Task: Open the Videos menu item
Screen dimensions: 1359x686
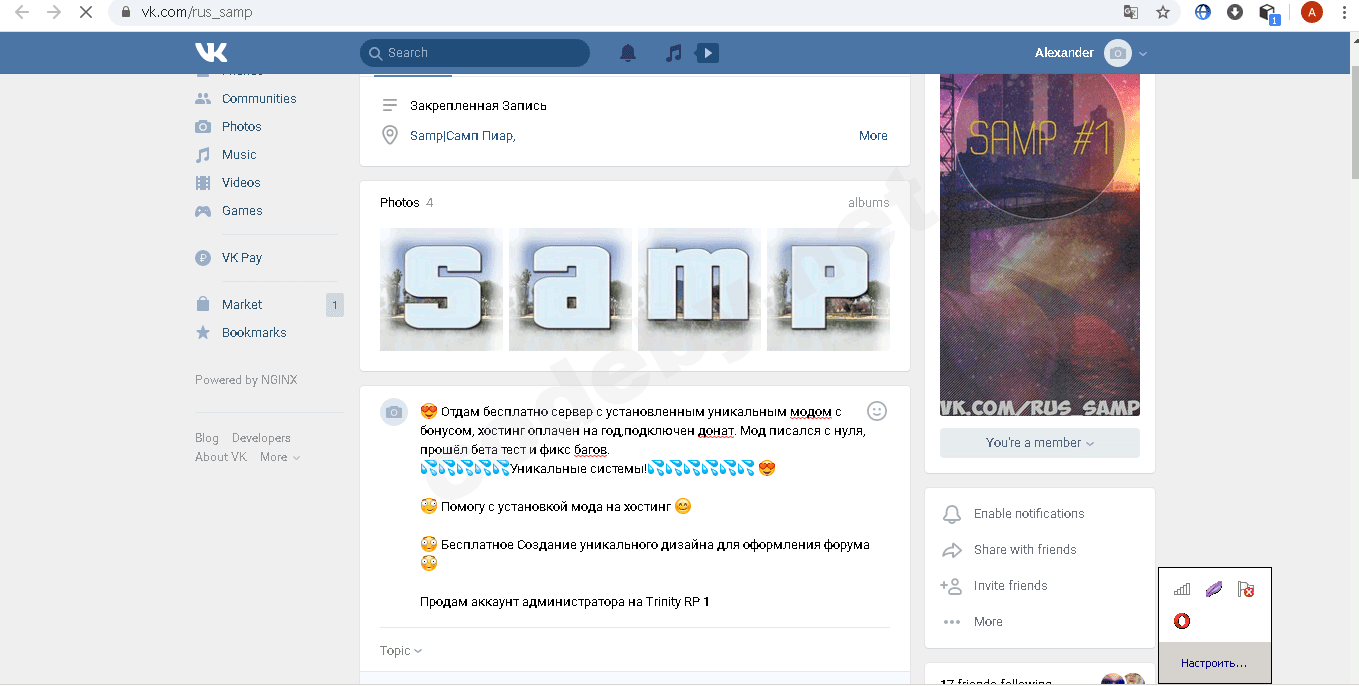Action: click(241, 183)
